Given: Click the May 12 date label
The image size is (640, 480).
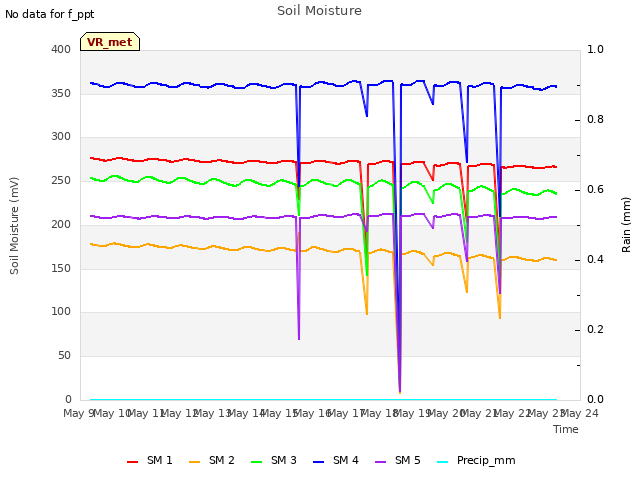Looking at the screenshot, I should [179, 414].
